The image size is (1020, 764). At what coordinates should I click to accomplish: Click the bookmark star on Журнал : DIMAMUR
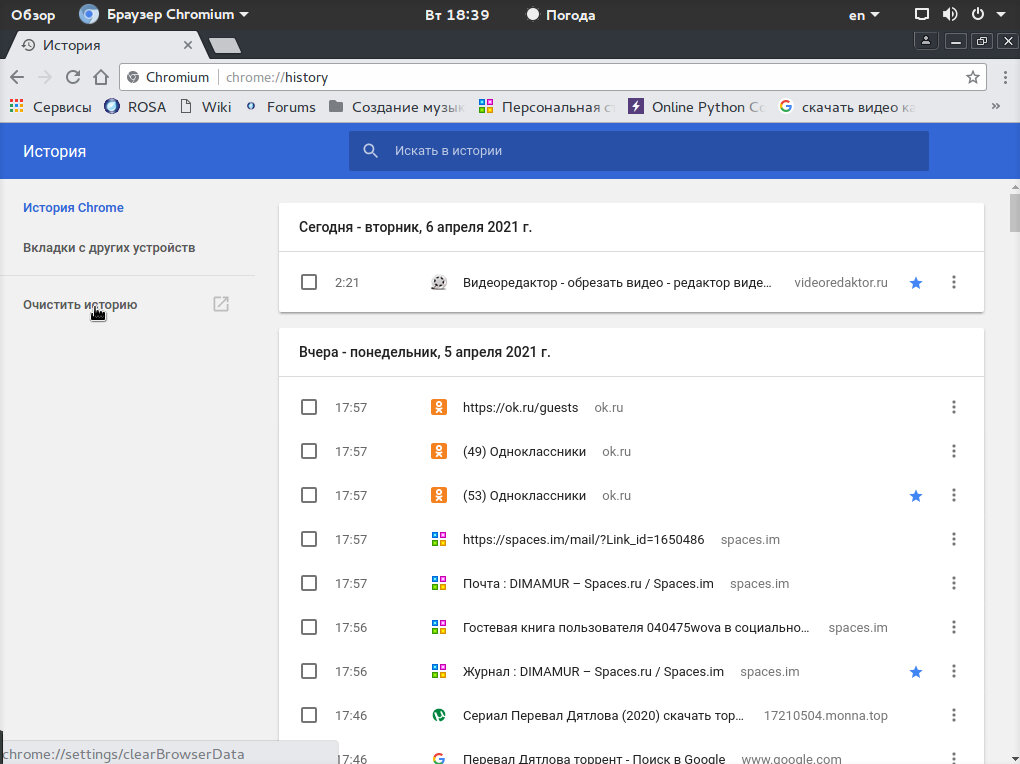(x=916, y=672)
